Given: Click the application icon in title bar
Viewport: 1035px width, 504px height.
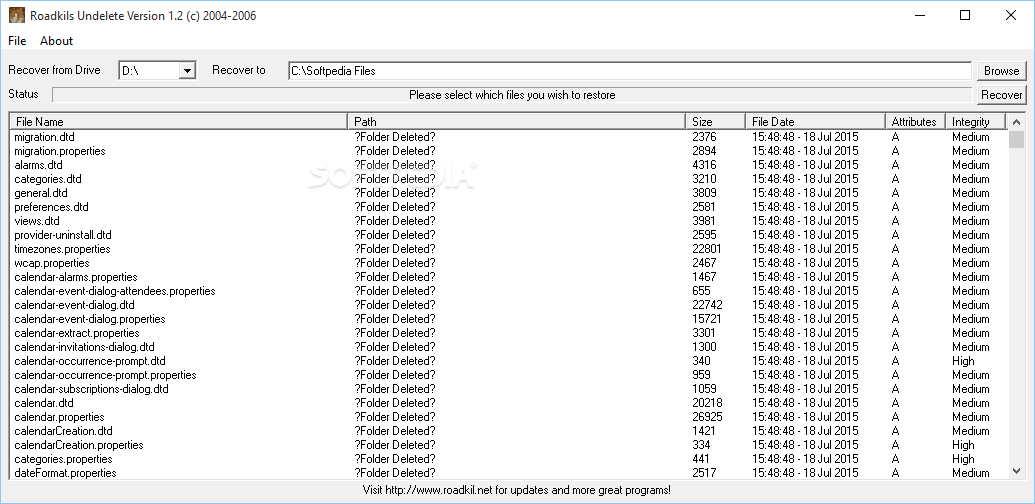Looking at the screenshot, I should (x=17, y=15).
